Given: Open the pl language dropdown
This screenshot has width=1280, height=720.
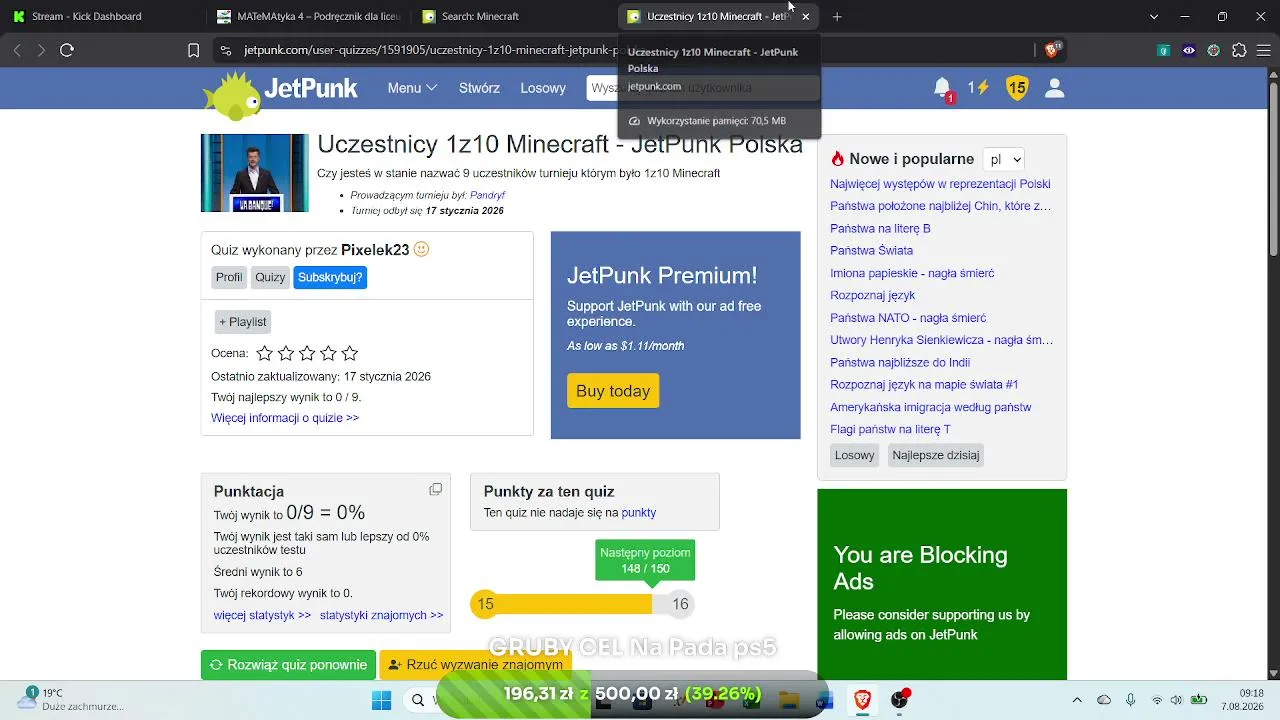Looking at the screenshot, I should point(1003,159).
